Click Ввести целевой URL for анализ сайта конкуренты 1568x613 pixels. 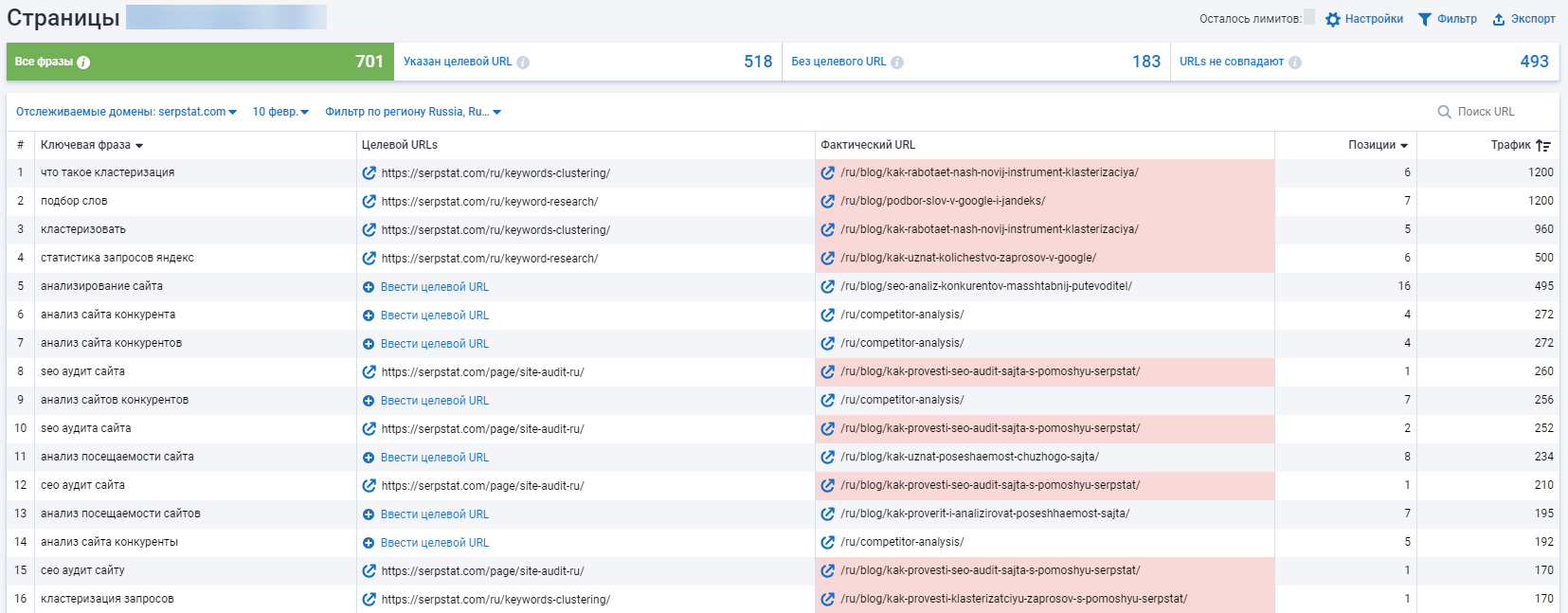tap(435, 543)
